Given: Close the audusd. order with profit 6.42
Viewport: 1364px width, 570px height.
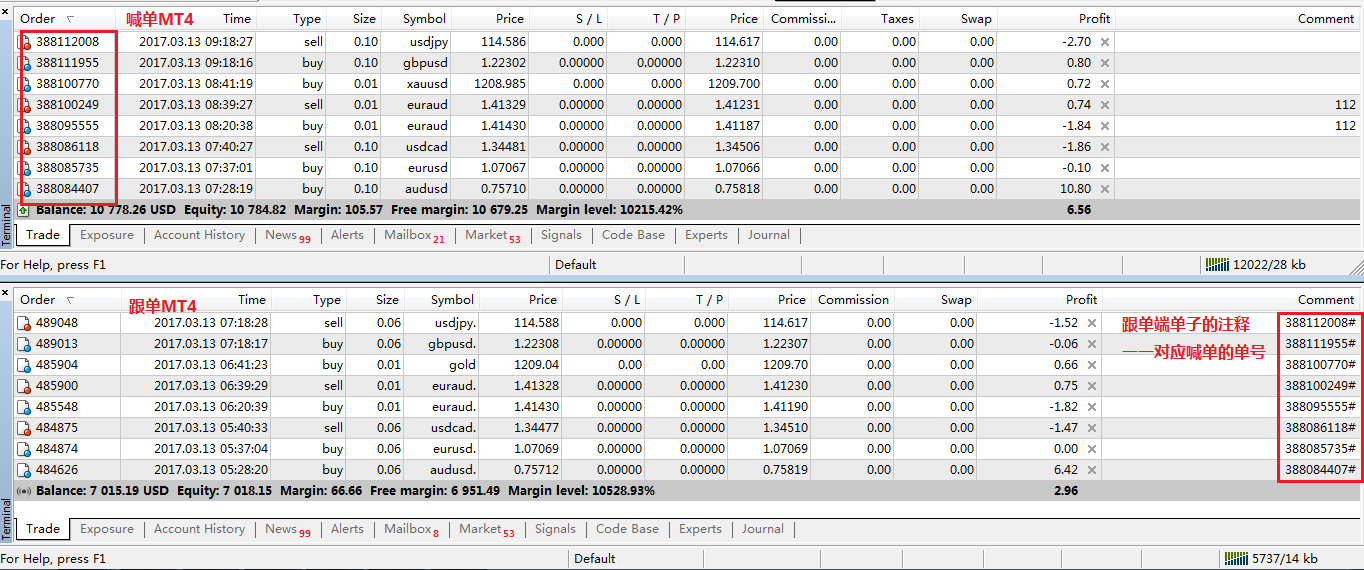Looking at the screenshot, I should [x=1092, y=470].
